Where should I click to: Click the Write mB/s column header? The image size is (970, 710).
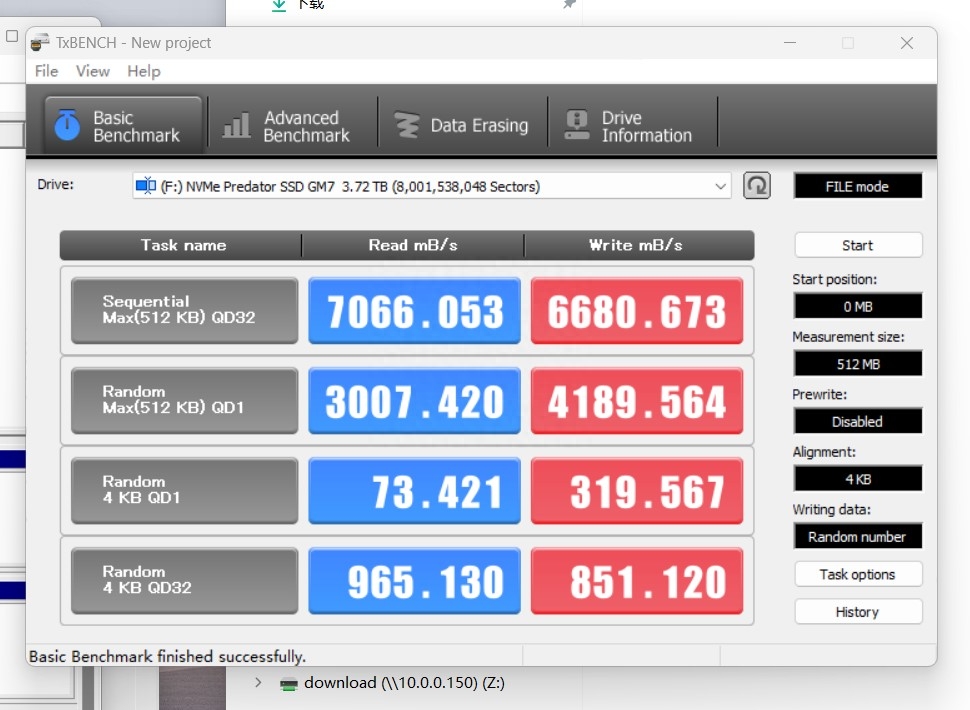pyautogui.click(x=638, y=245)
